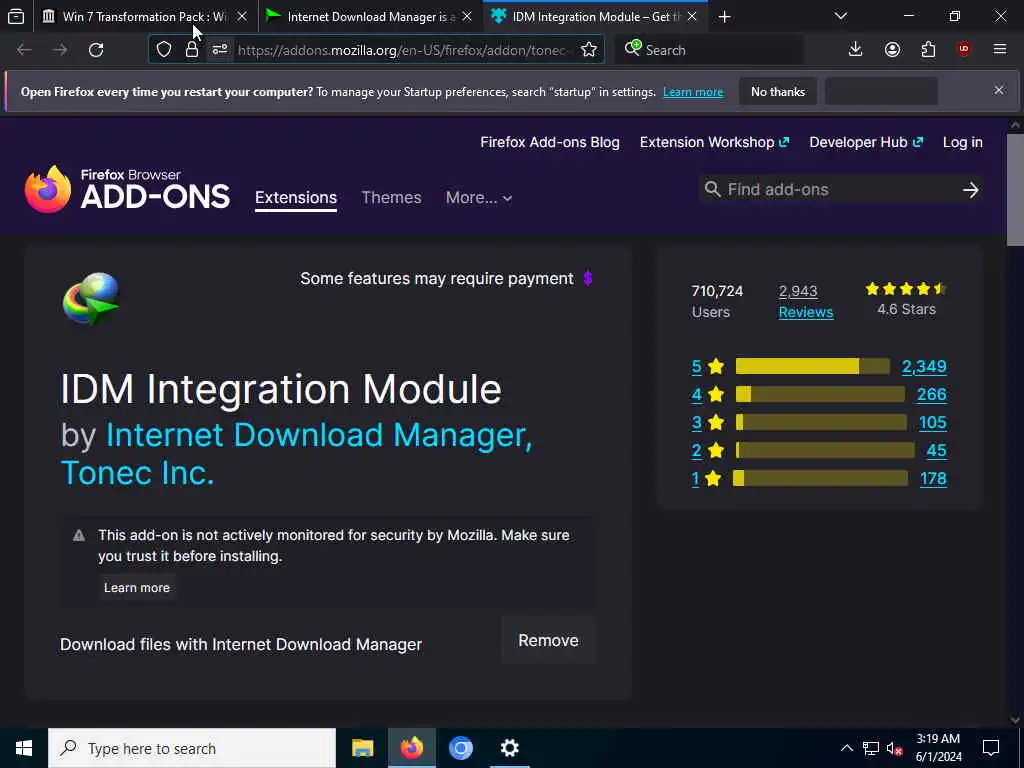Open a new tab with the plus button
This screenshot has width=1024, height=768.
tap(724, 17)
